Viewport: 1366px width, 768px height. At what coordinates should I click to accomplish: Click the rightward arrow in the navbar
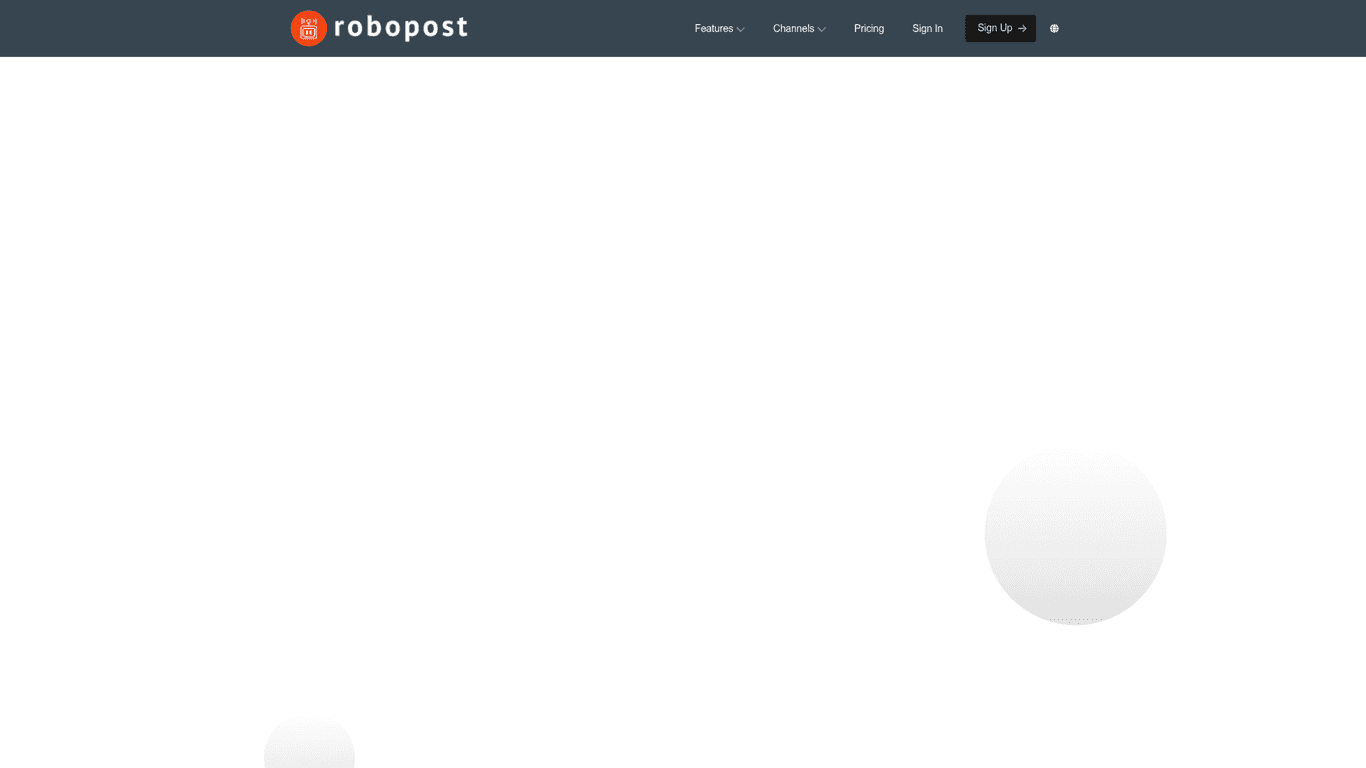(1022, 28)
